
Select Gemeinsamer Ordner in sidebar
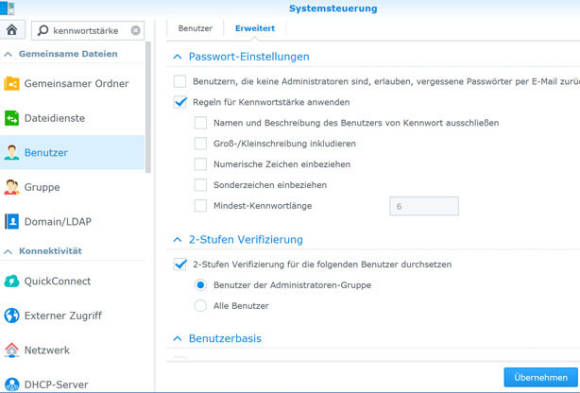[x=72, y=84]
